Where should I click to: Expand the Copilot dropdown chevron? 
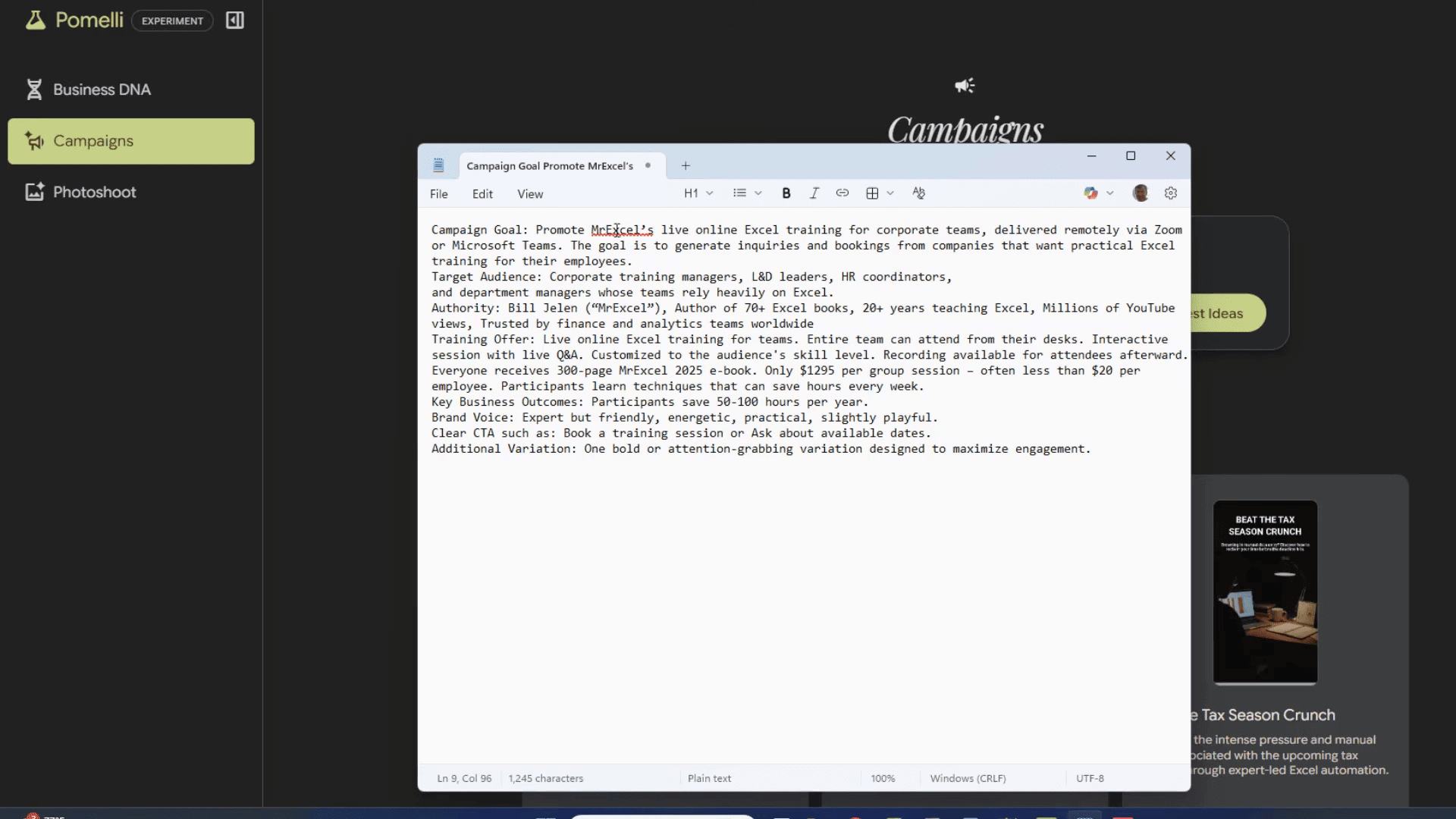(x=1110, y=193)
